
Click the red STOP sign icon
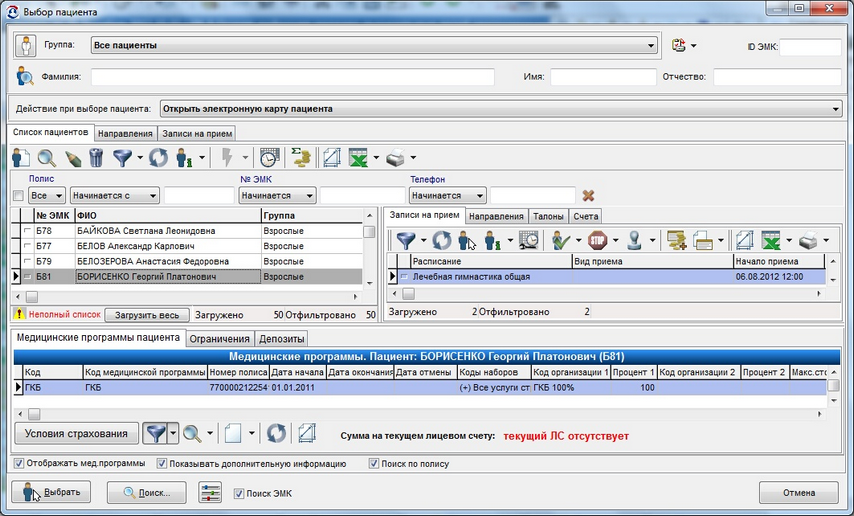tap(597, 240)
